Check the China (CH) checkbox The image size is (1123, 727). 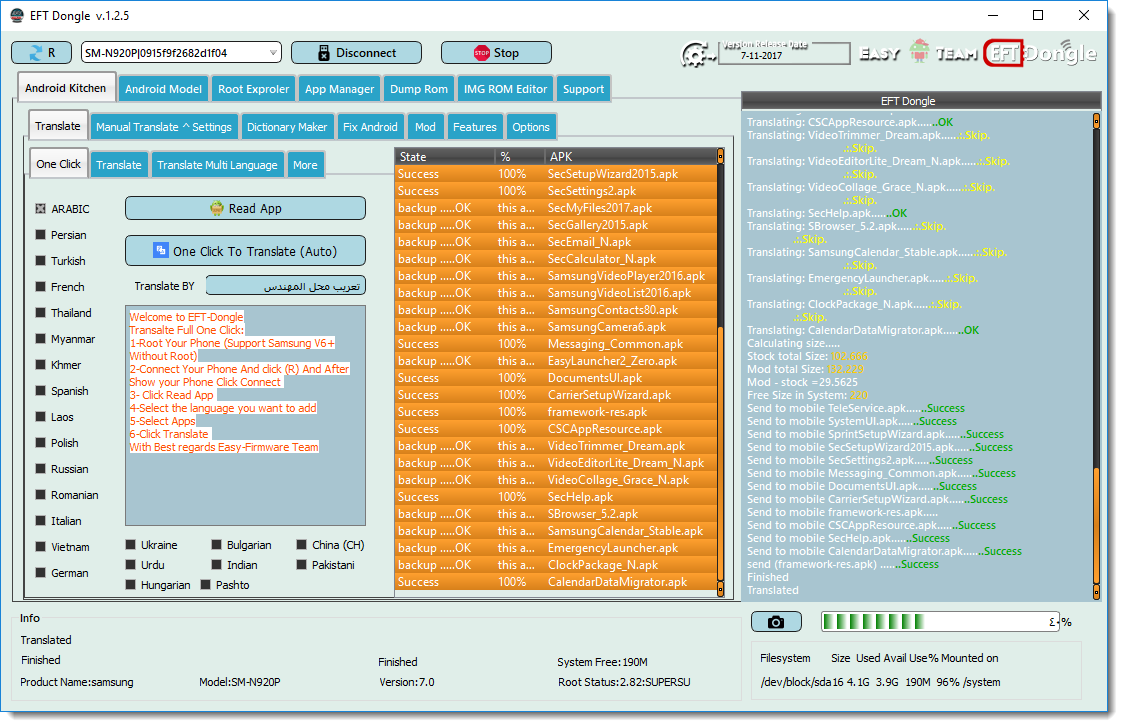click(302, 545)
